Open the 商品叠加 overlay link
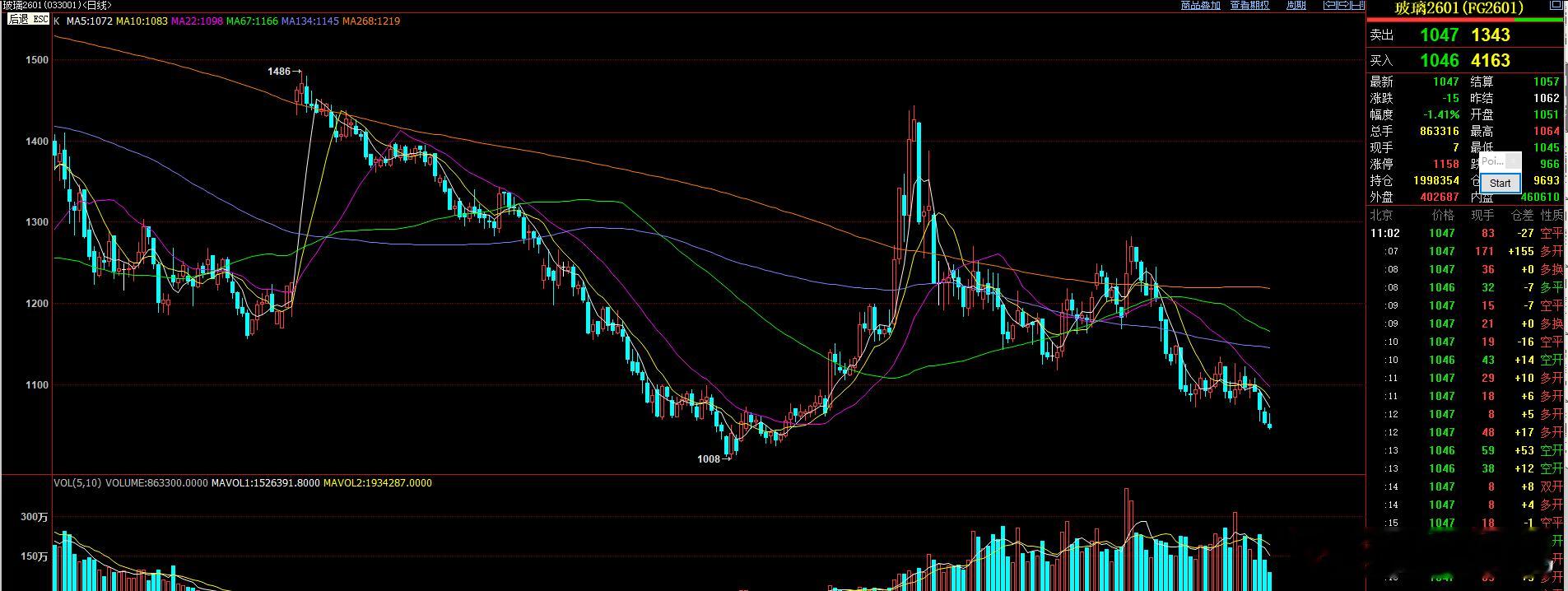This screenshot has width=1568, height=591. [x=1200, y=5]
